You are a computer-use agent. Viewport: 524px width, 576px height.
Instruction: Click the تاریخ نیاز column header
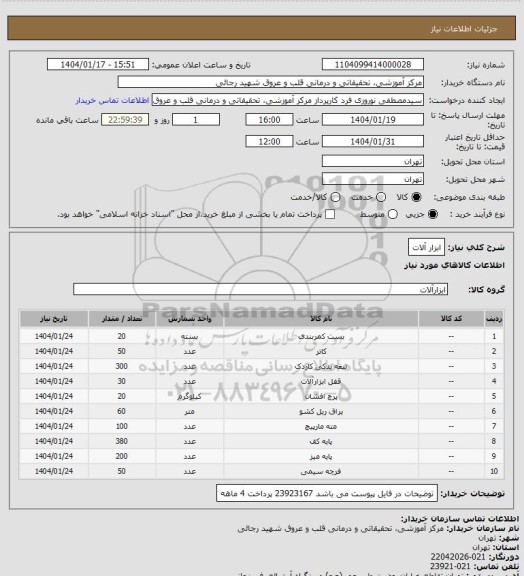click(54, 318)
